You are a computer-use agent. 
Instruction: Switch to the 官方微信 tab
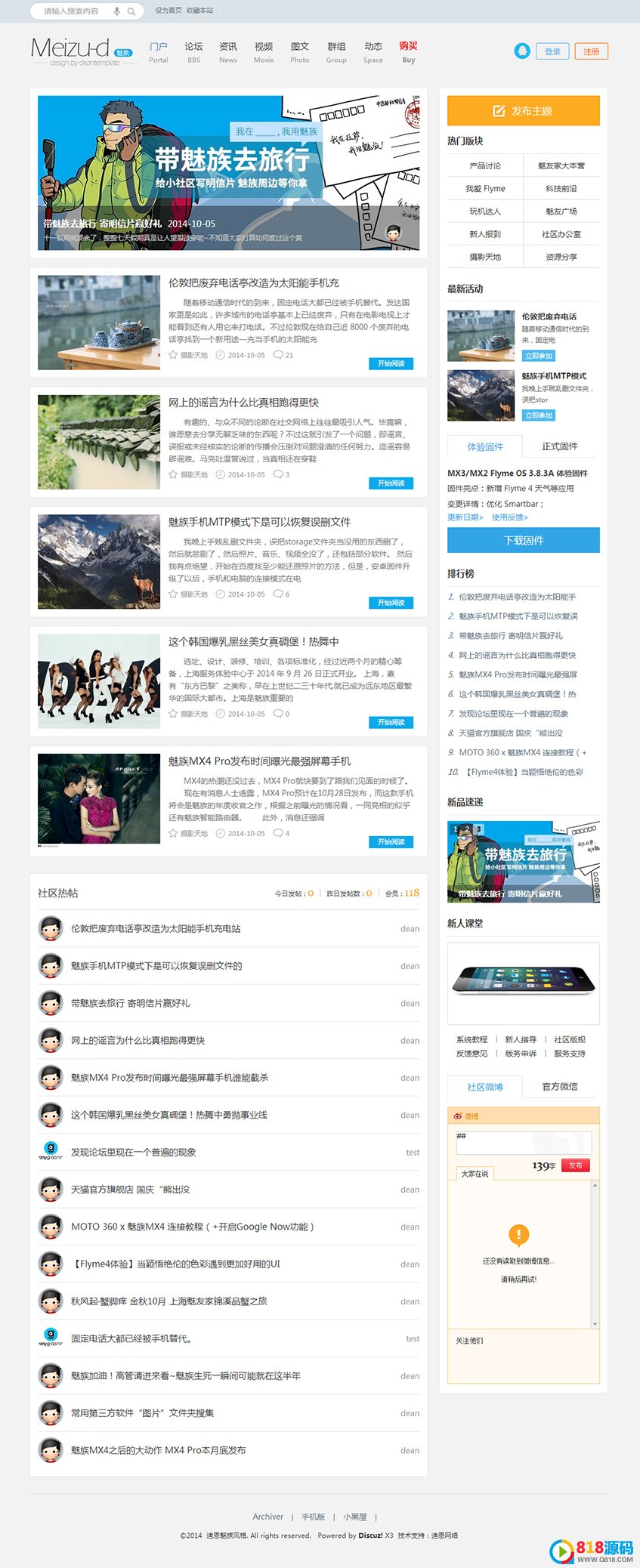pos(560,1086)
